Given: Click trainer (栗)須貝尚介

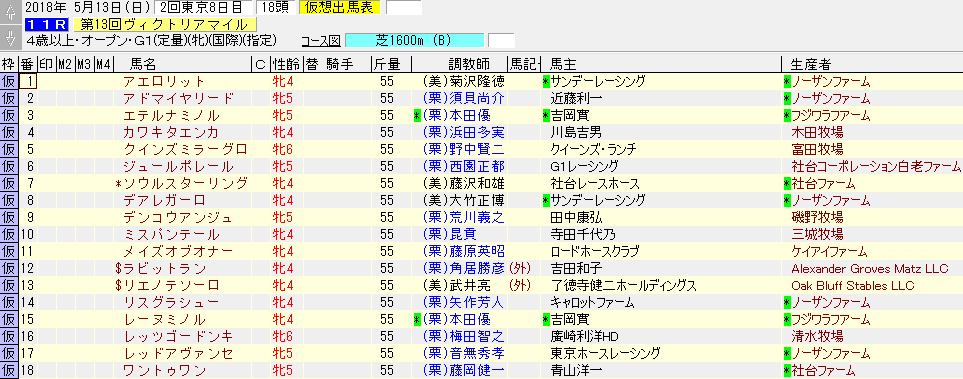Looking at the screenshot, I should tap(464, 98).
